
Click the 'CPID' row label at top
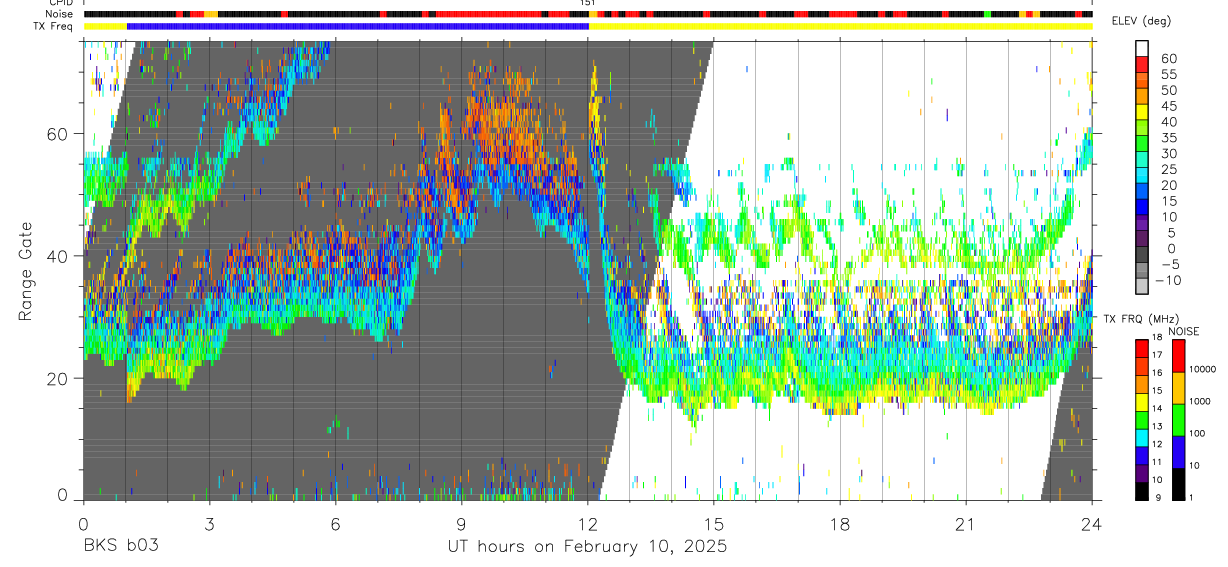click(x=61, y=3)
